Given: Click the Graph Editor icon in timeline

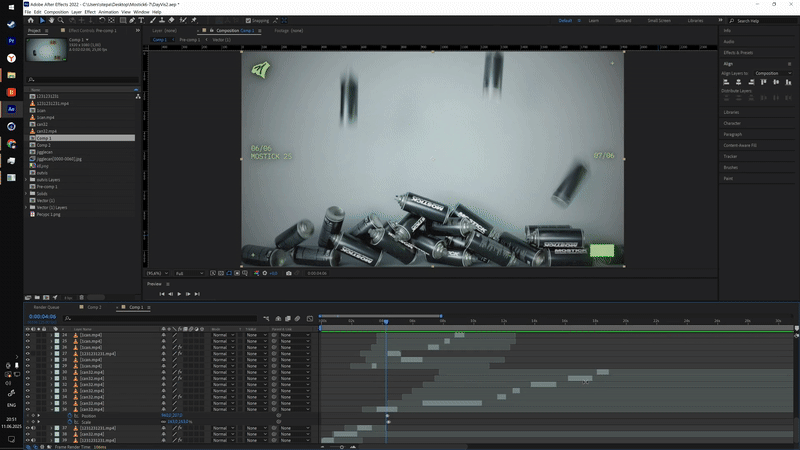Looking at the screenshot, I should point(310,319).
